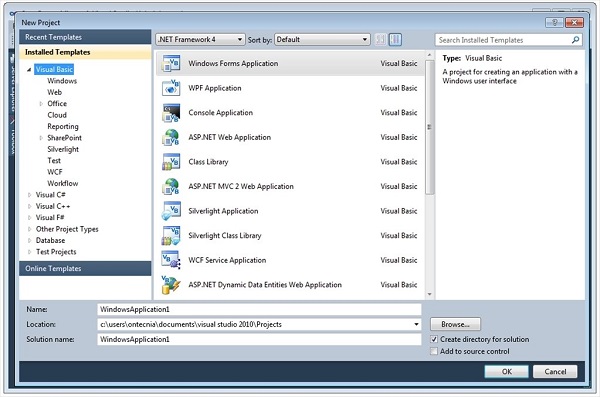Select 'WPF Application' template name
This screenshot has width=600, height=397.
(215, 88)
